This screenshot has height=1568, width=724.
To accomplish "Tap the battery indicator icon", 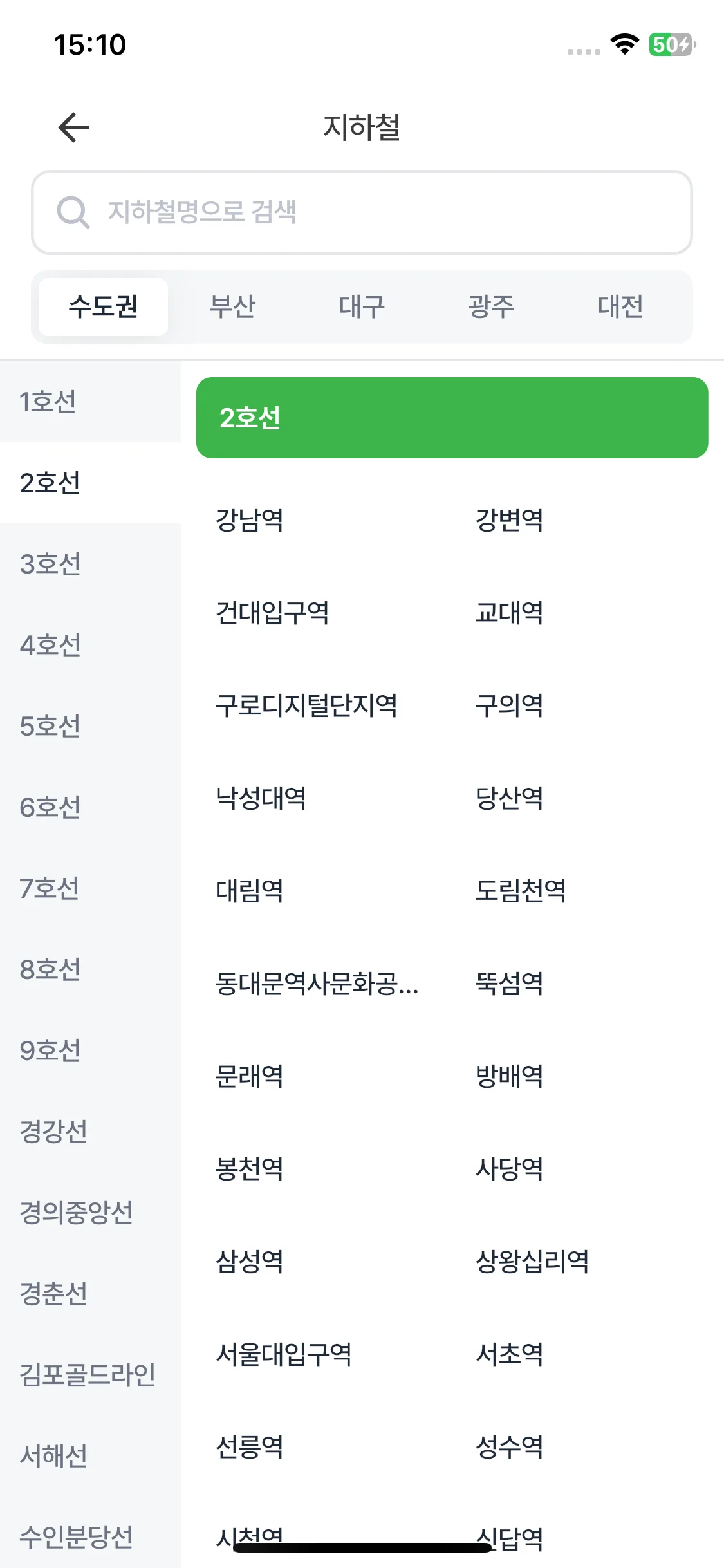I will click(672, 44).
